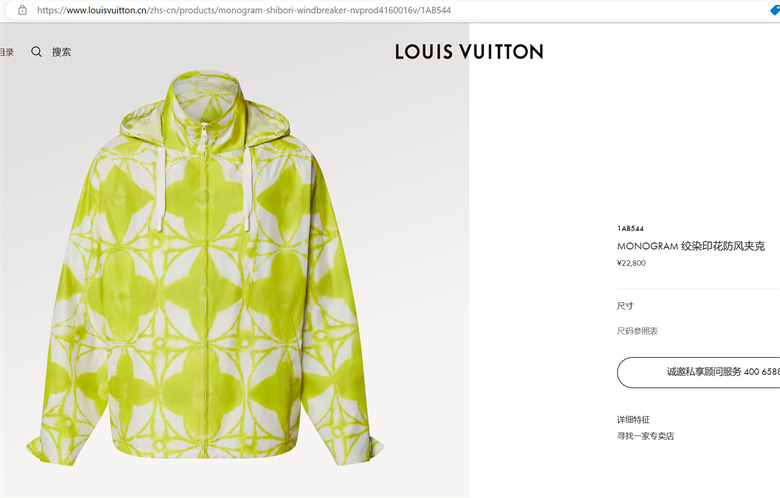Click the 诚邀私享顾问服务 button
Image resolution: width=780 pixels, height=498 pixels.
698,372
